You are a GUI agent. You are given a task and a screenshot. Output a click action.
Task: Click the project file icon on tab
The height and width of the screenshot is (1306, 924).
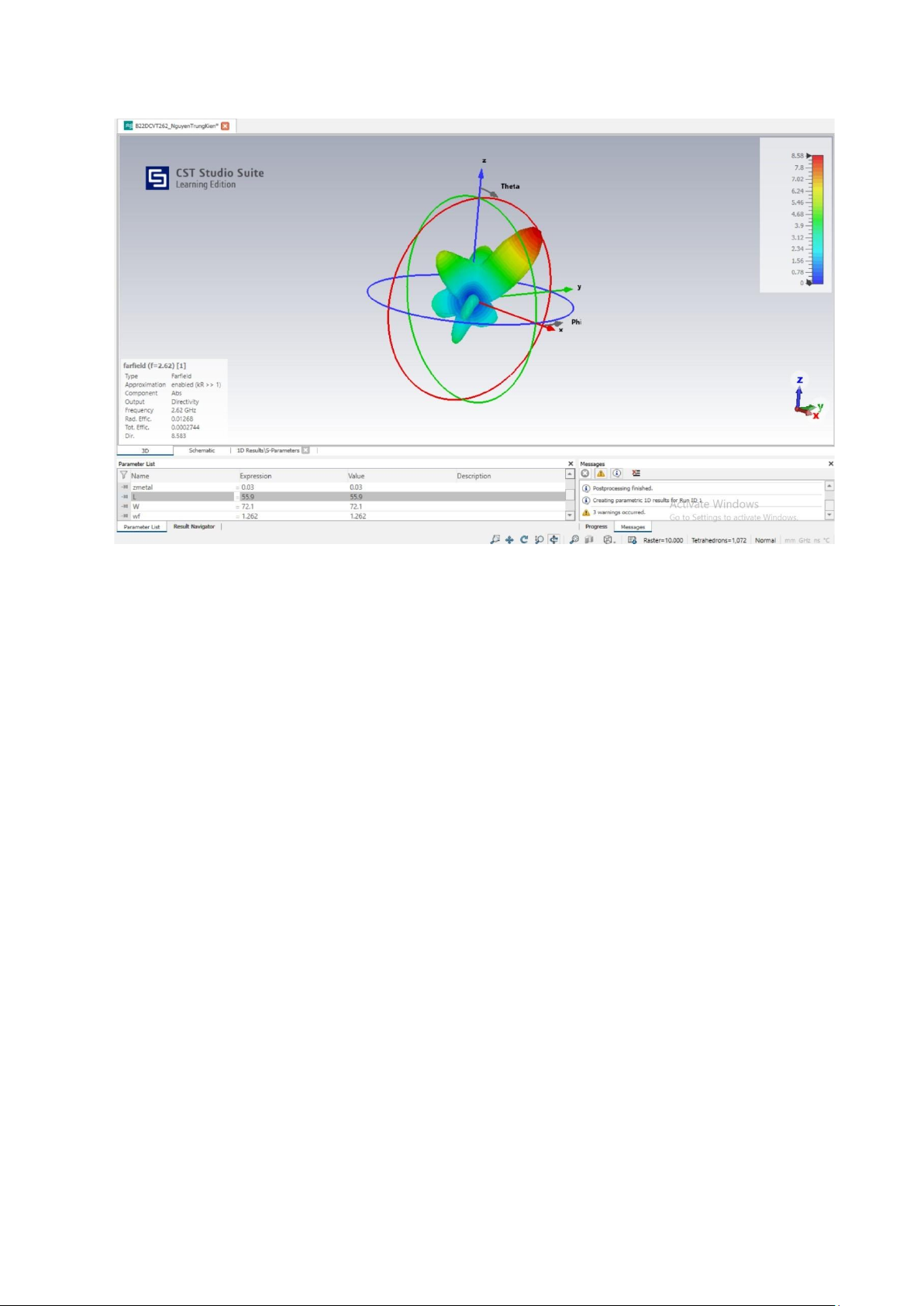129,126
